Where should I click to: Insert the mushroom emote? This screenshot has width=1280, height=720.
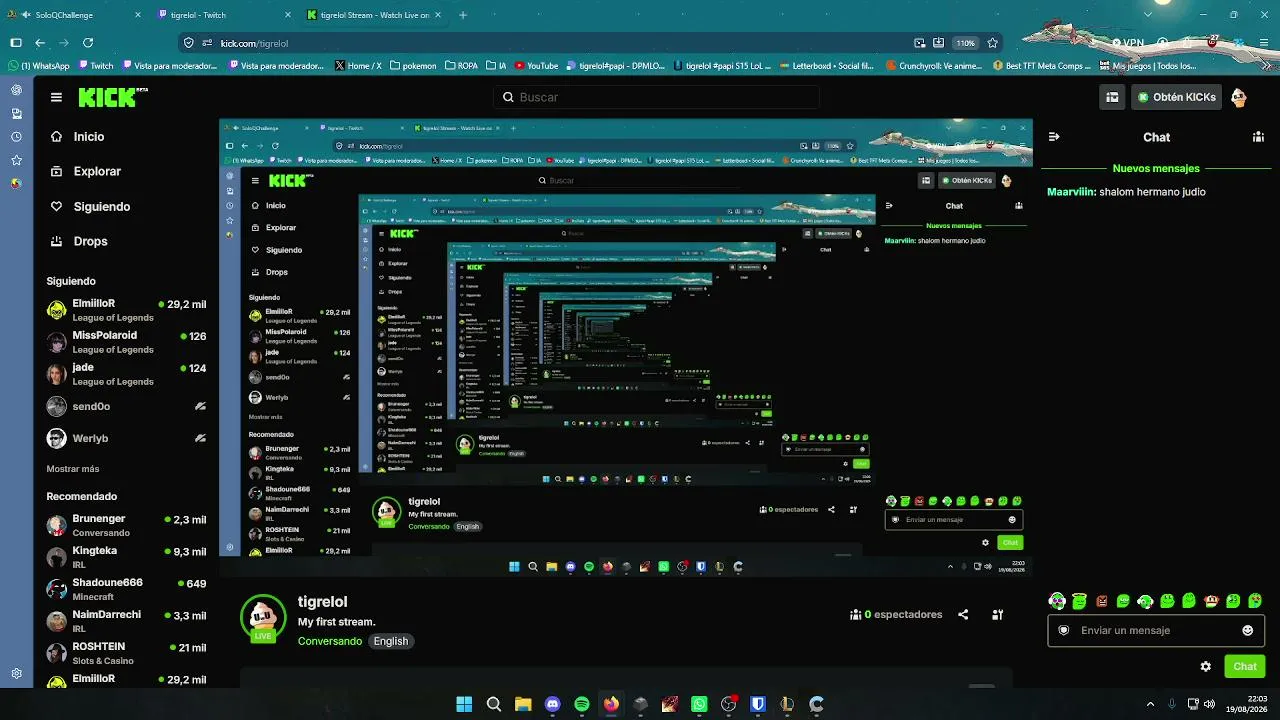click(1211, 601)
